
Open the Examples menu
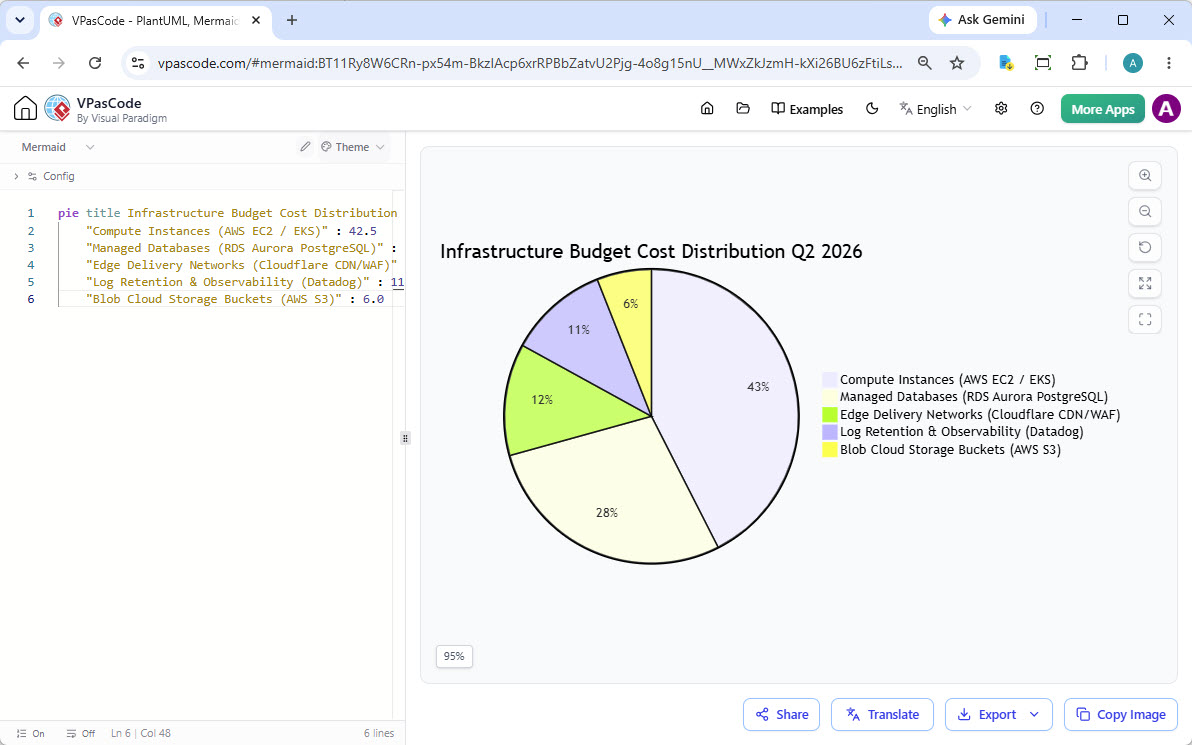click(807, 109)
